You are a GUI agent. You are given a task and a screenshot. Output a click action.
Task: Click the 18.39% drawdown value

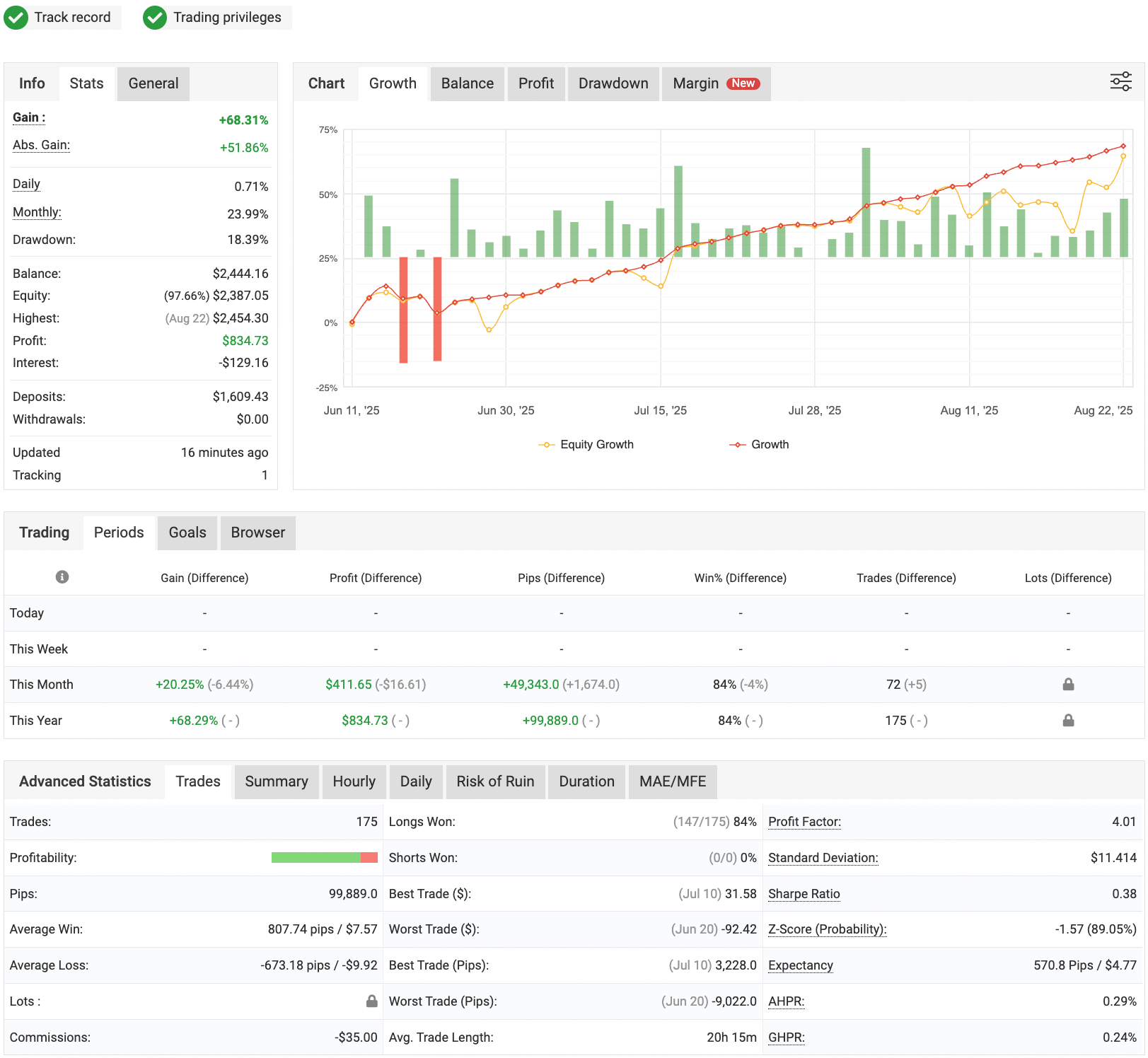point(248,240)
